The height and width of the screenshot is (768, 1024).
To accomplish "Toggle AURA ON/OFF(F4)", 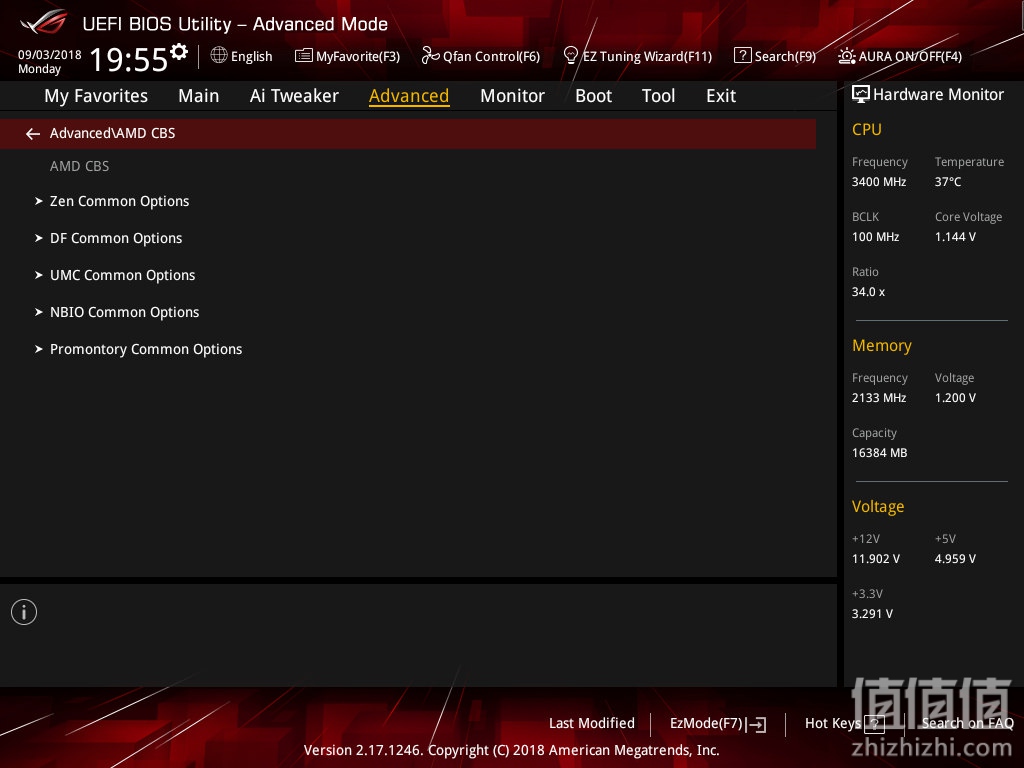I will click(x=910, y=56).
